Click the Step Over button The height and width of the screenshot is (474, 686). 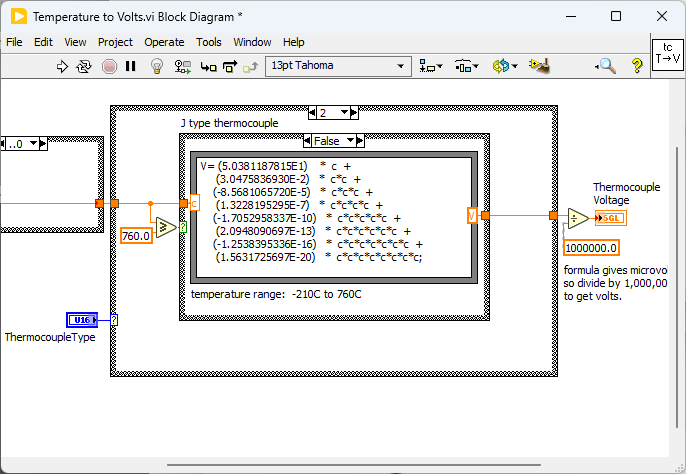tap(230, 67)
